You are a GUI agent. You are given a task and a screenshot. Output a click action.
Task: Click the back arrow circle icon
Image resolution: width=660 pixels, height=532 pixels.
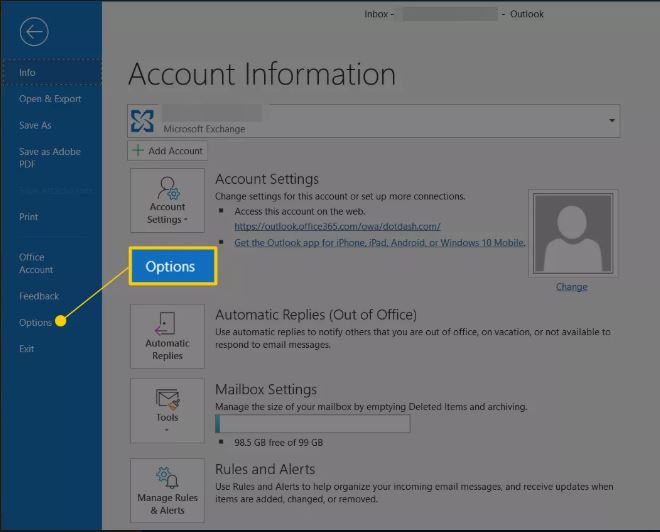[34, 32]
